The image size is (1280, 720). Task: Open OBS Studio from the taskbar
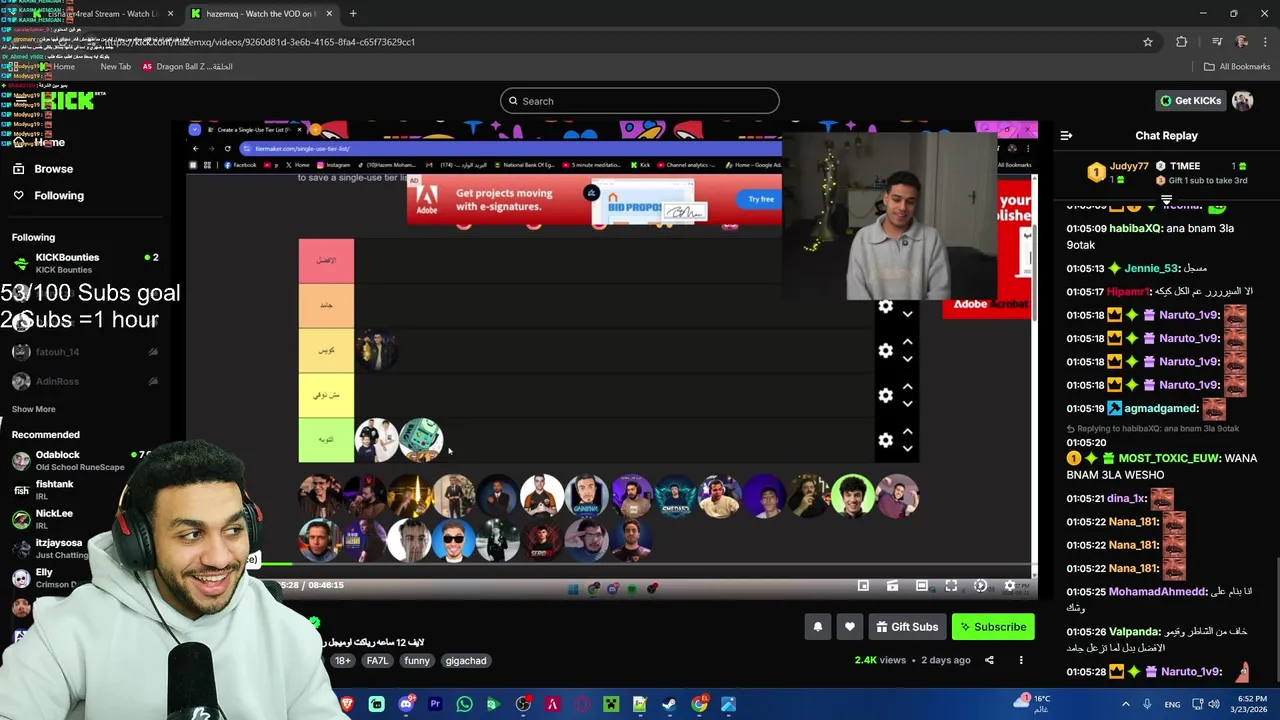tap(522, 704)
